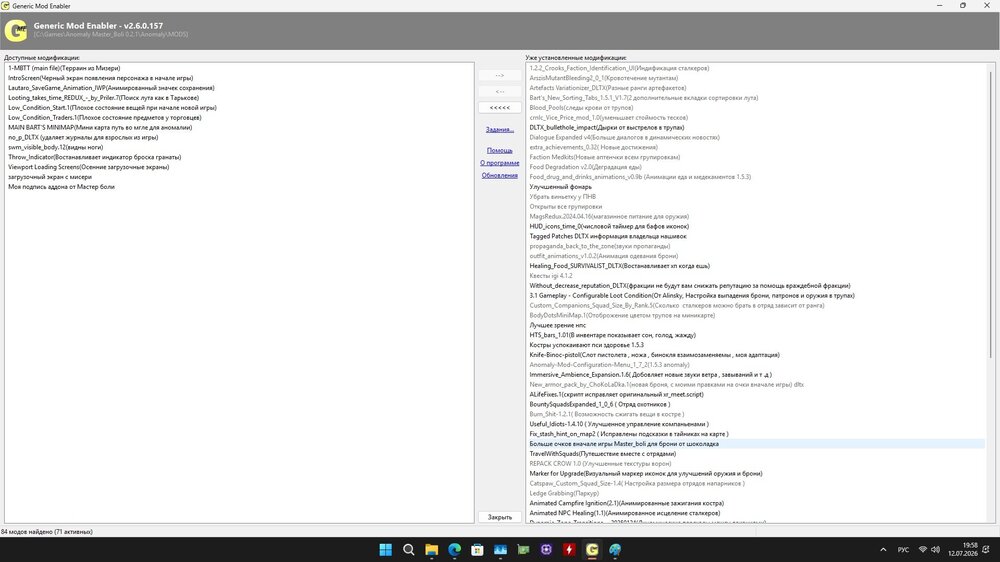
Task: Click the enable mod arrow button
Action: [x=499, y=75]
